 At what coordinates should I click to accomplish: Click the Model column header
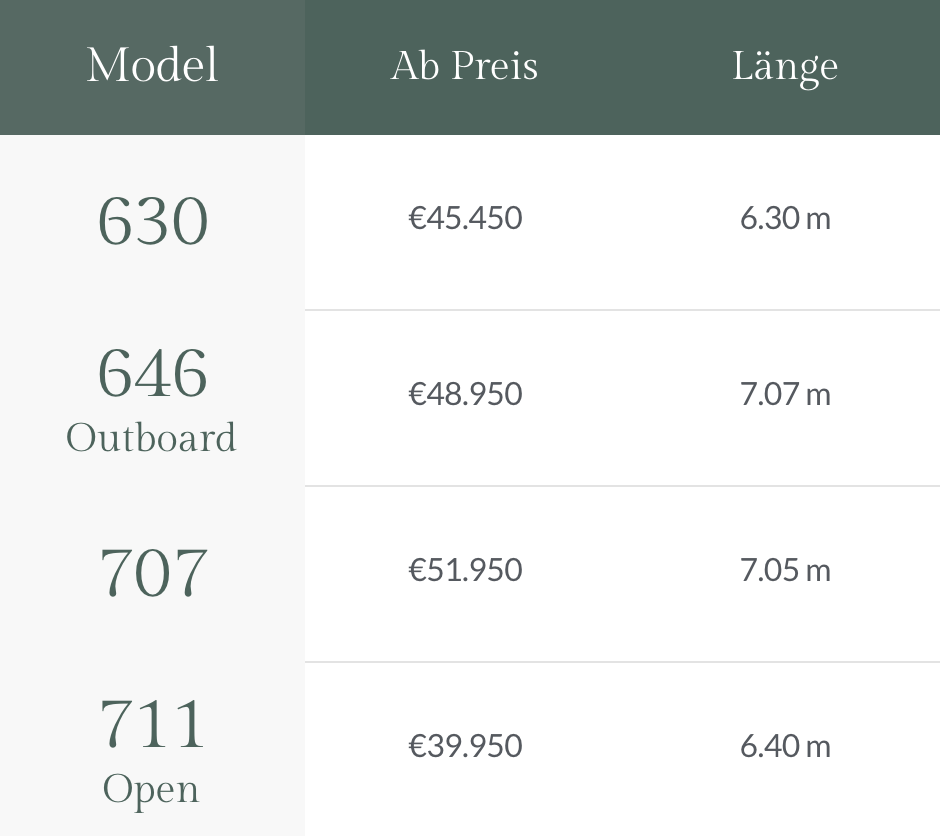click(152, 66)
